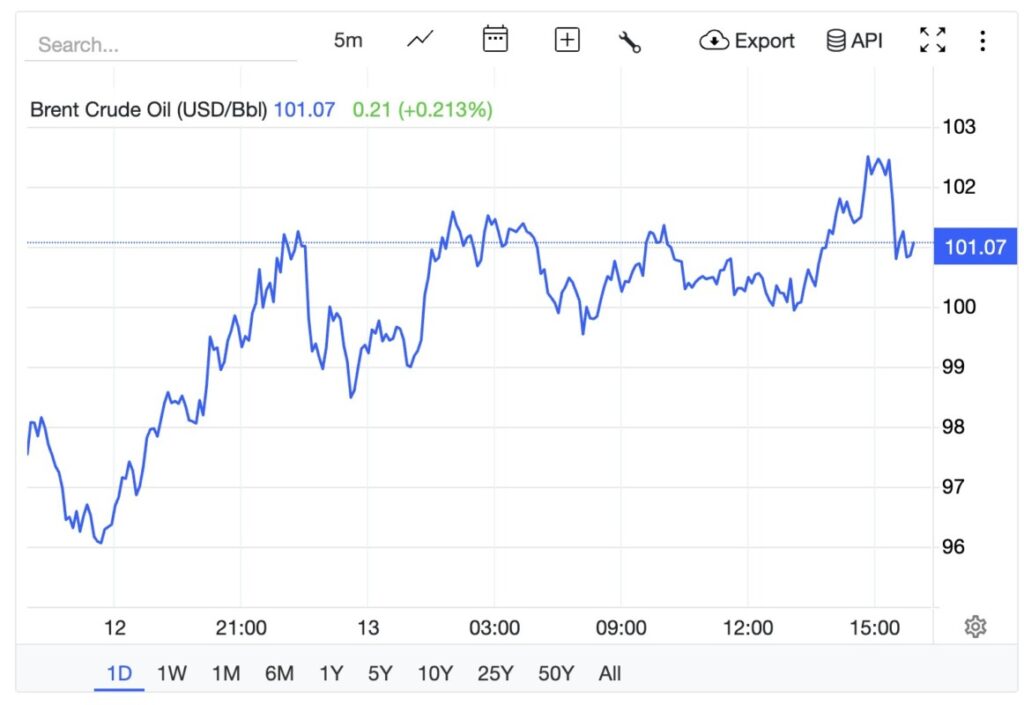This screenshot has height=705, width=1024.
Task: Open the calendar date range icon
Action: [495, 40]
